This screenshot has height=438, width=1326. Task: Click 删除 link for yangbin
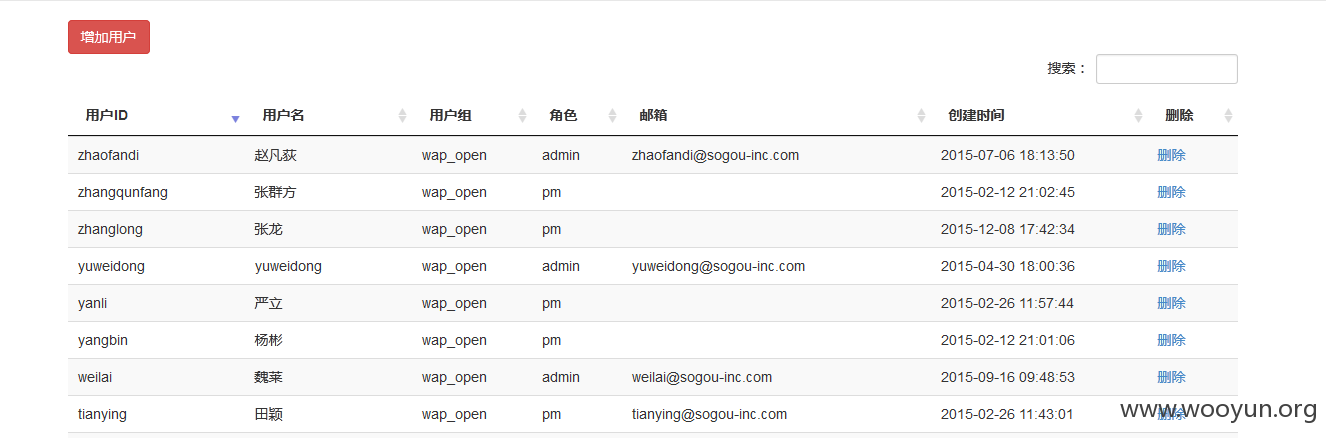(1171, 340)
